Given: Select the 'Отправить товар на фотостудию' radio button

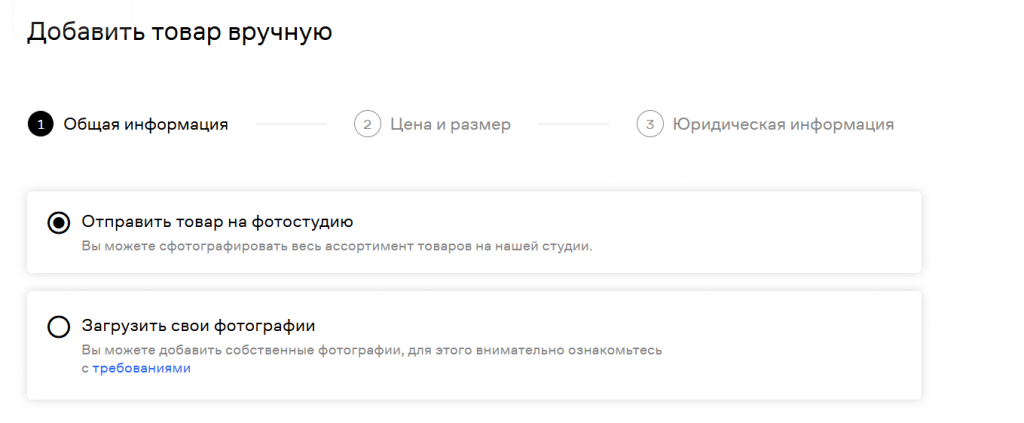Looking at the screenshot, I should 59,222.
